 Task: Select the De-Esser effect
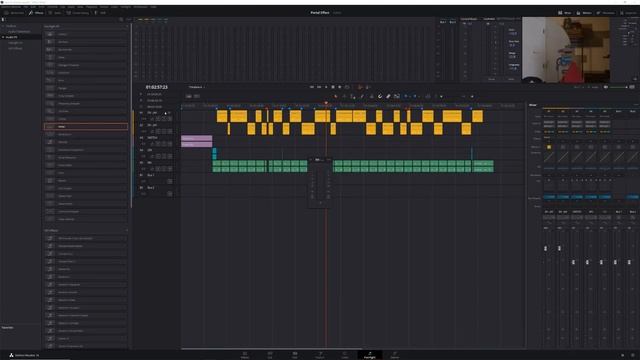click(x=86, y=42)
